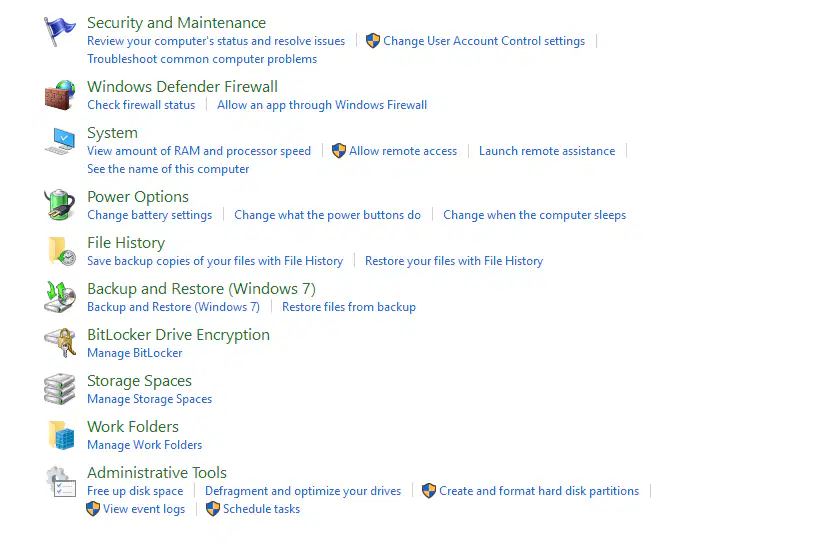
Task: Open the Power Options heading
Action: (x=138, y=197)
